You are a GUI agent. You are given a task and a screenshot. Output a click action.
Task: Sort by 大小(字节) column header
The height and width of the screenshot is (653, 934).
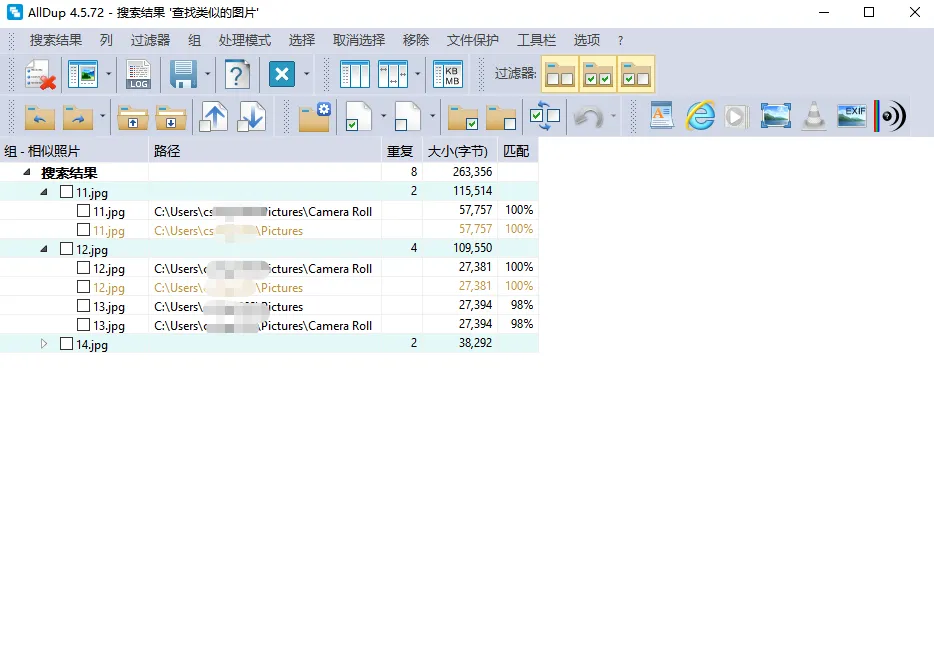(460, 151)
